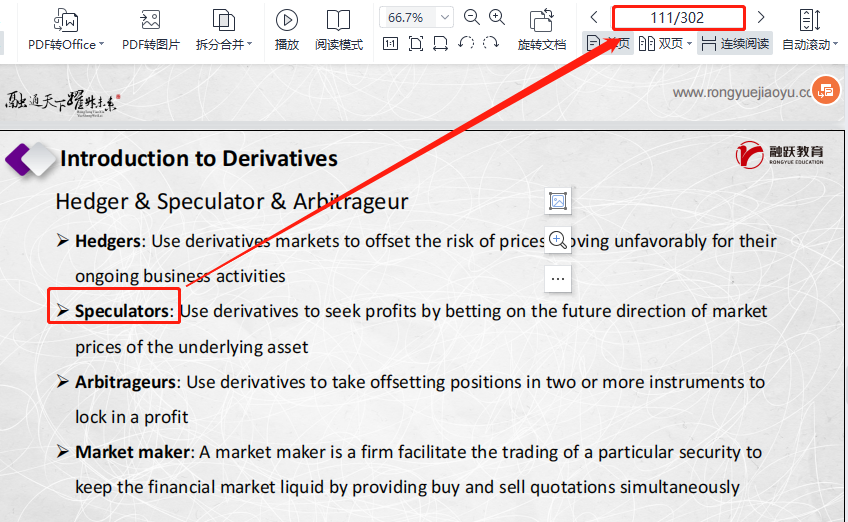Go to the next page arrow

coord(761,17)
